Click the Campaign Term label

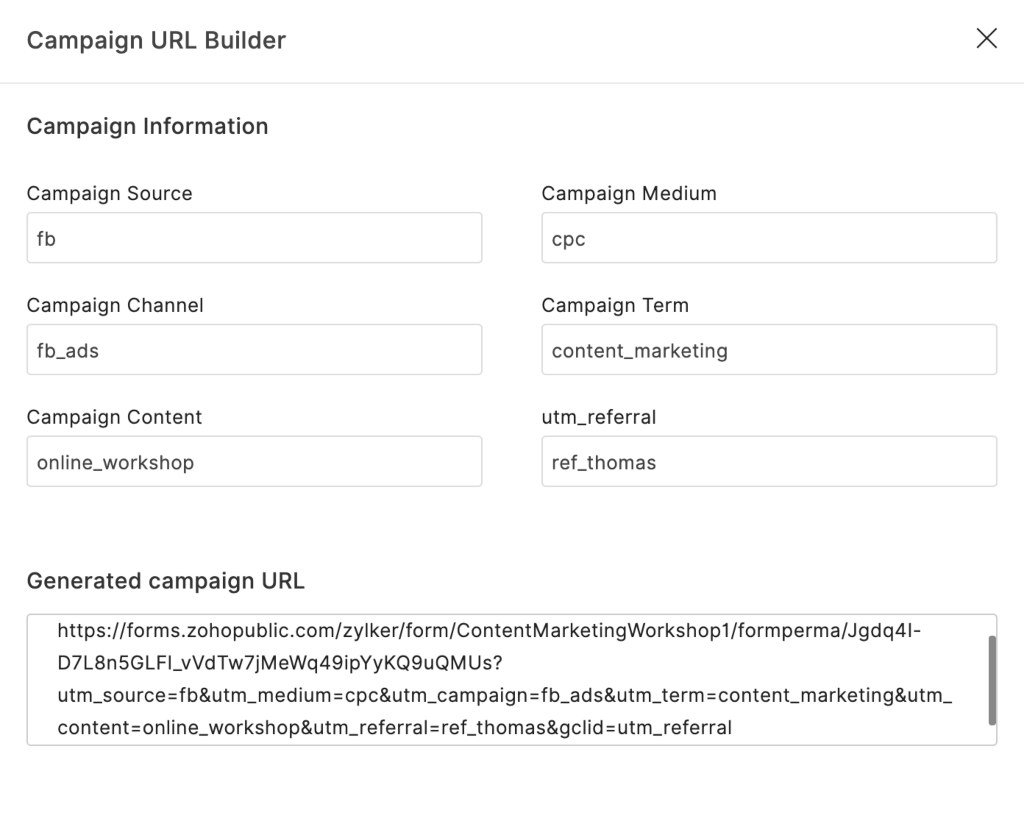(x=615, y=305)
